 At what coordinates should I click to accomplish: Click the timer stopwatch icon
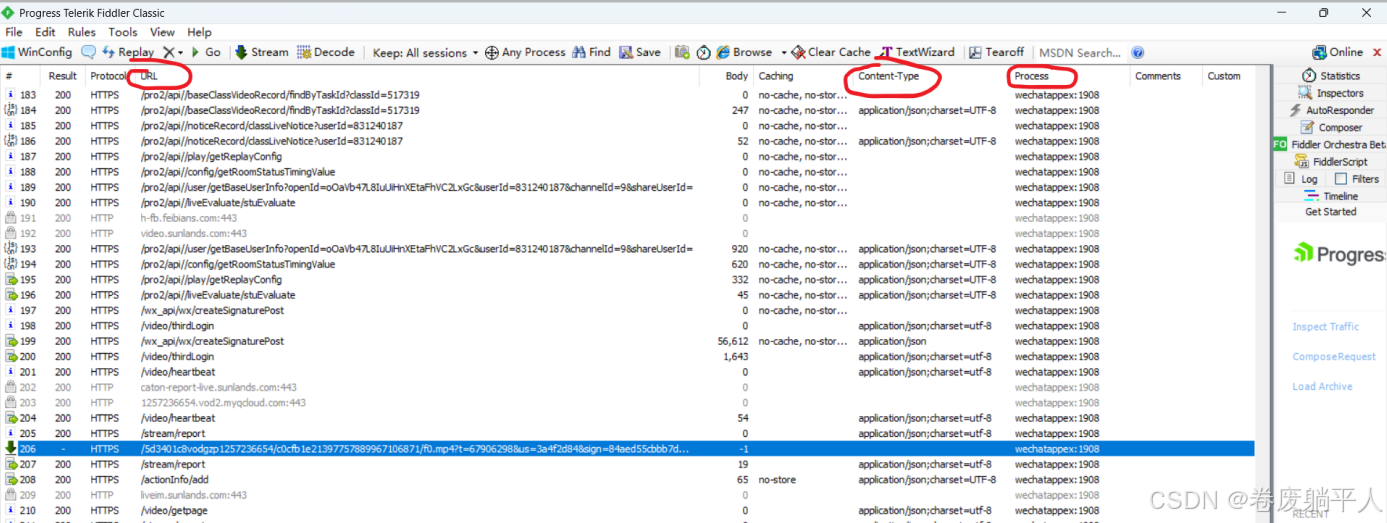(704, 52)
